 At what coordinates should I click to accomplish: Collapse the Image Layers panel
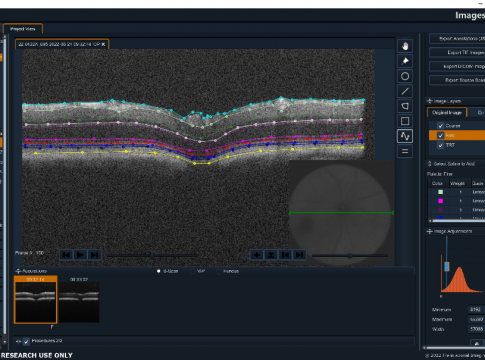click(430, 101)
